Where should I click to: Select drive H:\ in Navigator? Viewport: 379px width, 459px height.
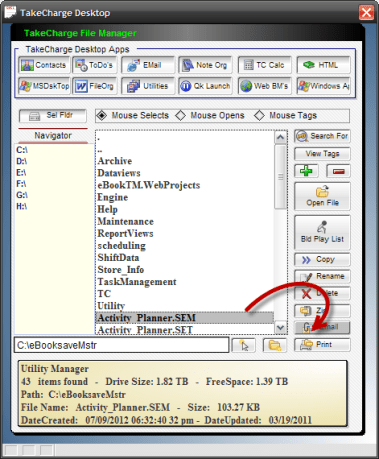22,207
